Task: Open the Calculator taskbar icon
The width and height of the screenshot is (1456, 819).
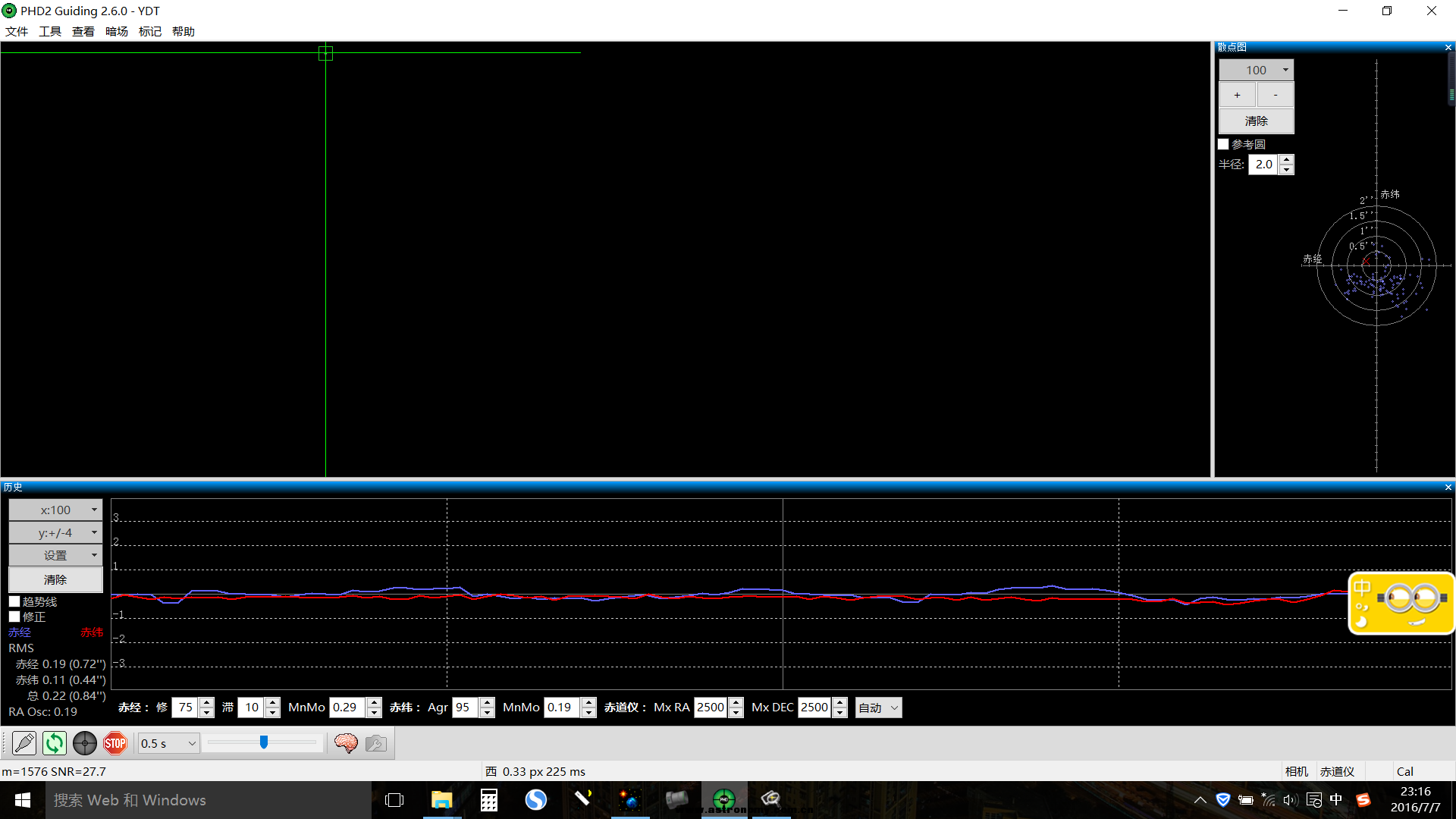Action: [489, 800]
